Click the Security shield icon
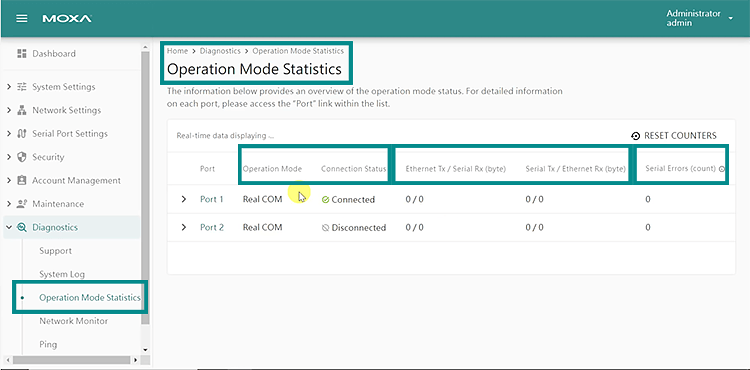 (x=22, y=157)
